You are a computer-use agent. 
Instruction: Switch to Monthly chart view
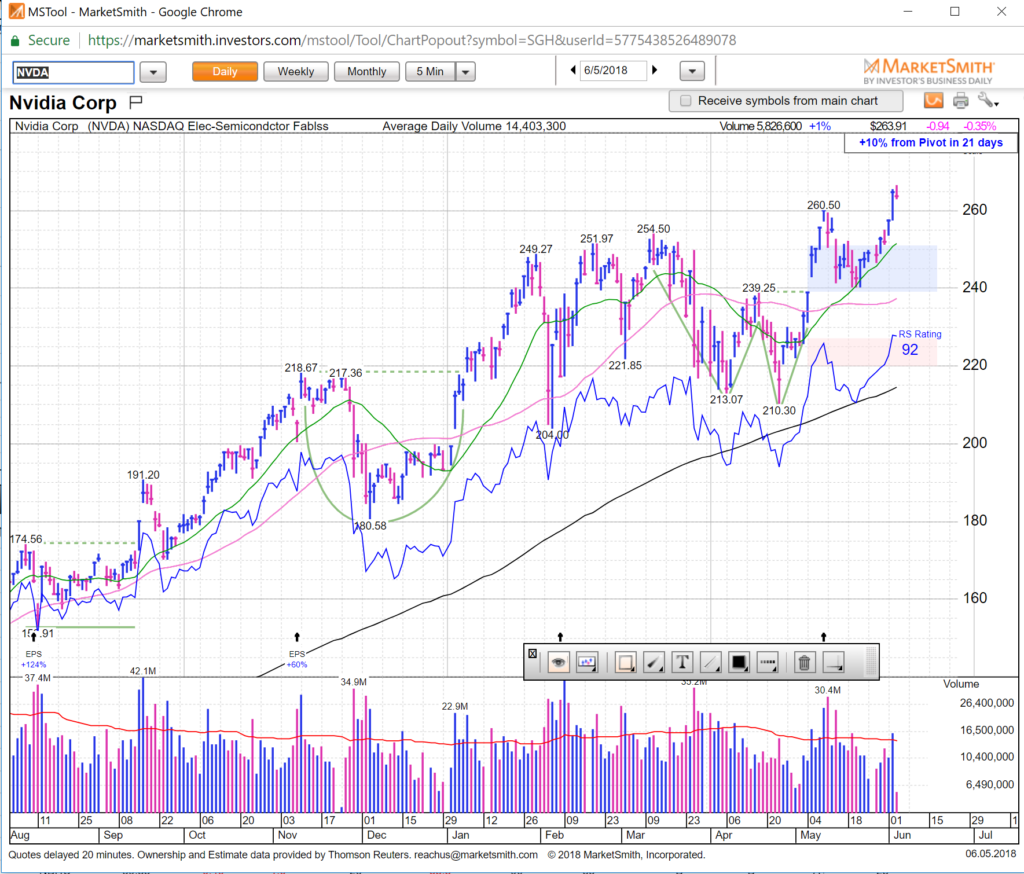tap(366, 71)
